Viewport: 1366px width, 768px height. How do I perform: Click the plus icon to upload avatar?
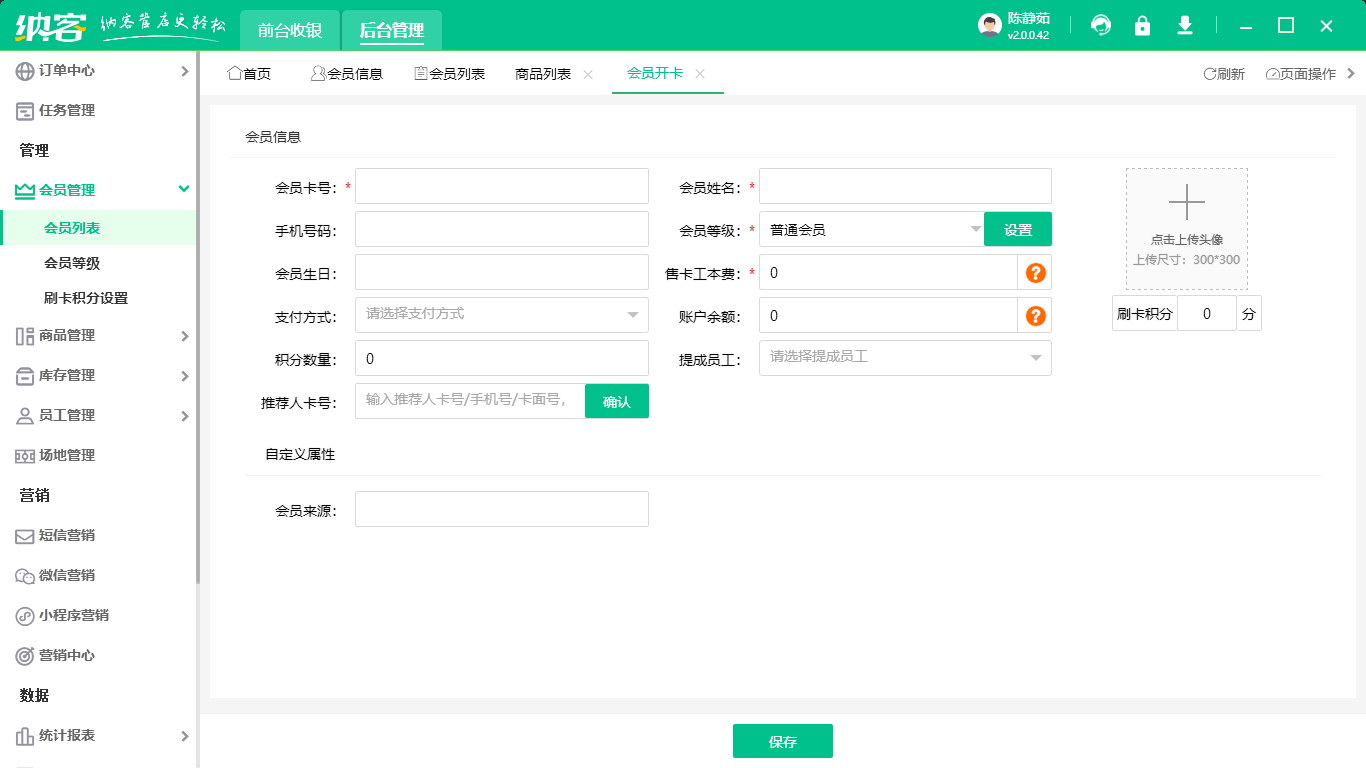point(1187,202)
